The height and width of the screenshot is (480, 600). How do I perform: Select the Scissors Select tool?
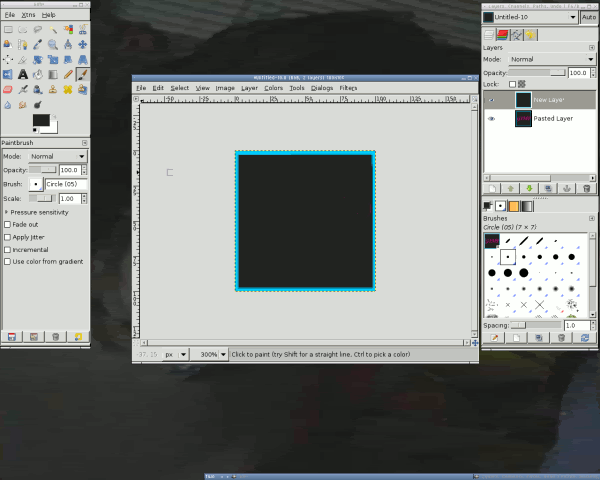click(83, 29)
